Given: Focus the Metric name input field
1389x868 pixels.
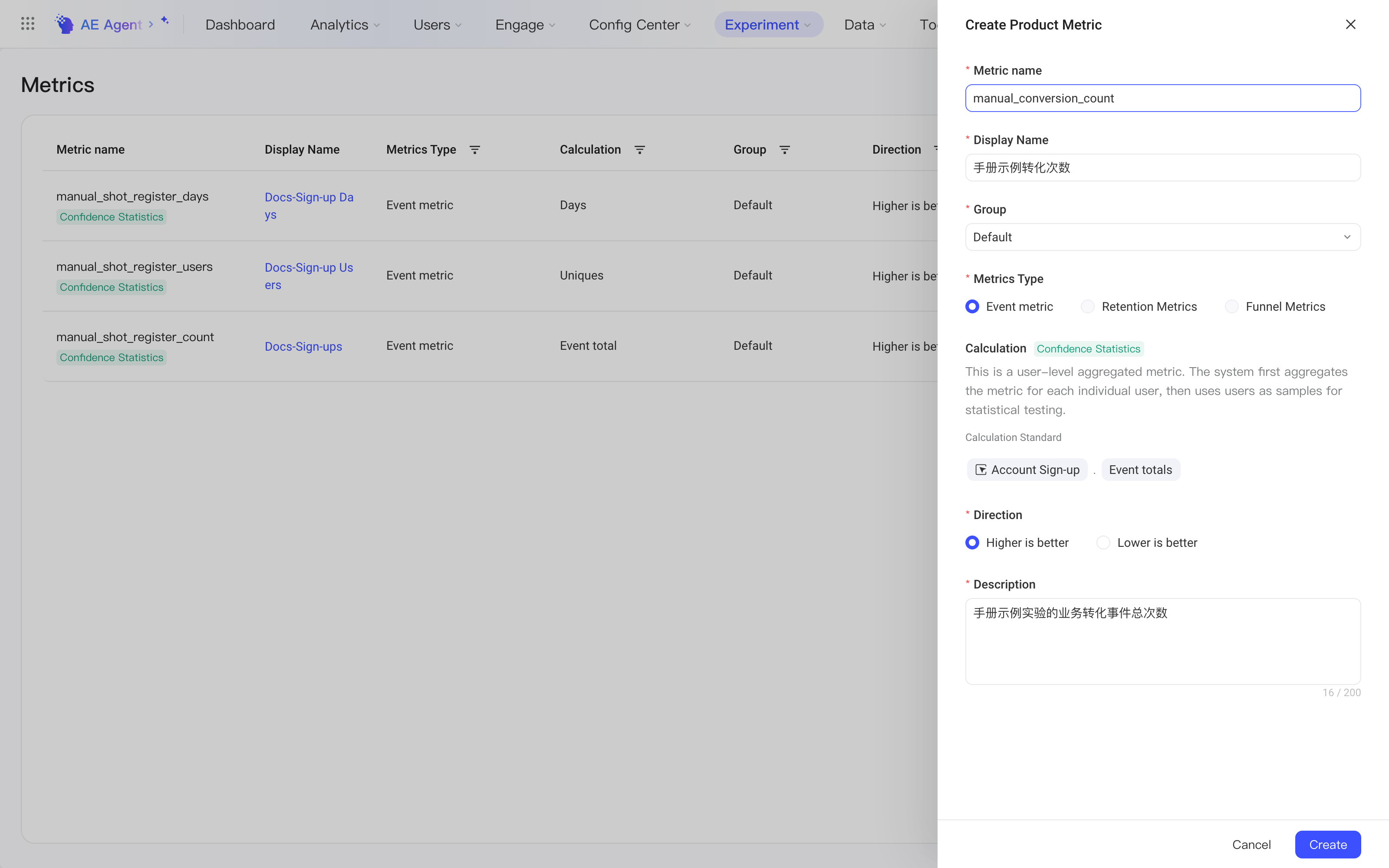Looking at the screenshot, I should click(1163, 98).
